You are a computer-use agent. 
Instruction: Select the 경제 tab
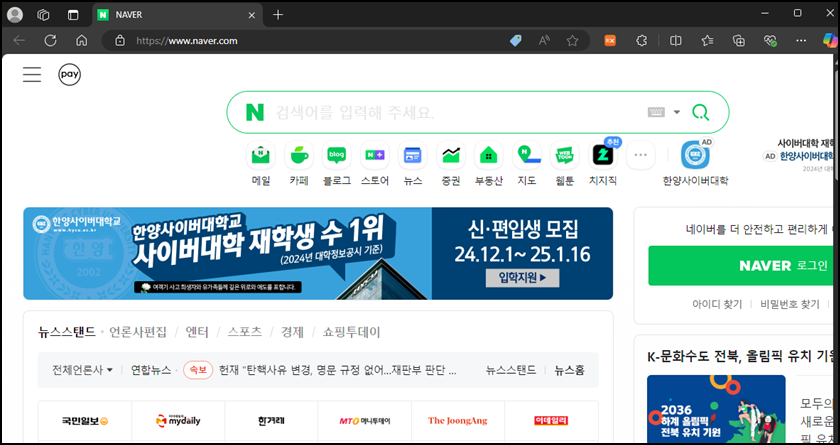[292, 332]
